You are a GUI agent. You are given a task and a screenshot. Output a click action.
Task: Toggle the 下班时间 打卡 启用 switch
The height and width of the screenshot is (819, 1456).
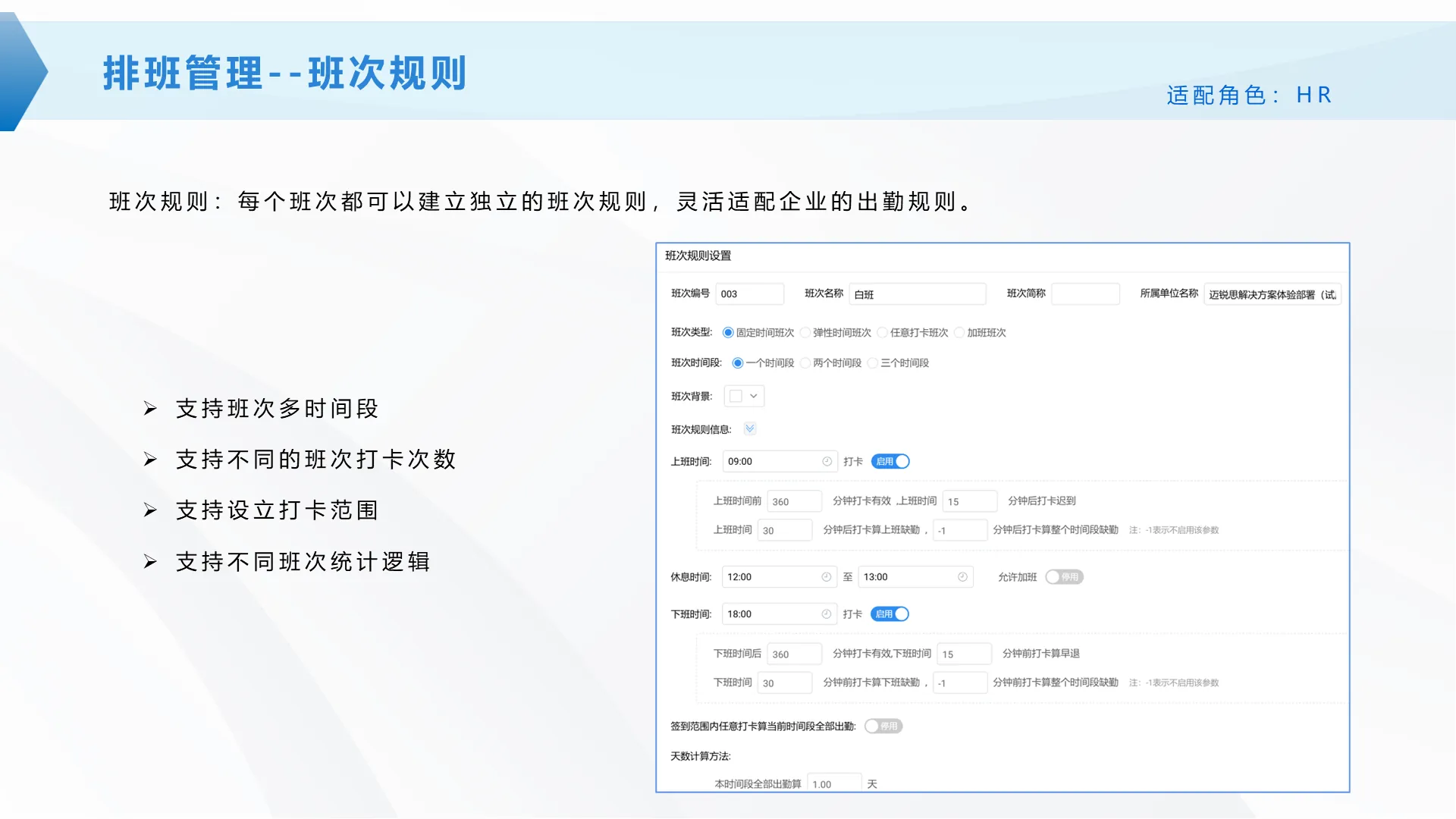pyautogui.click(x=890, y=614)
